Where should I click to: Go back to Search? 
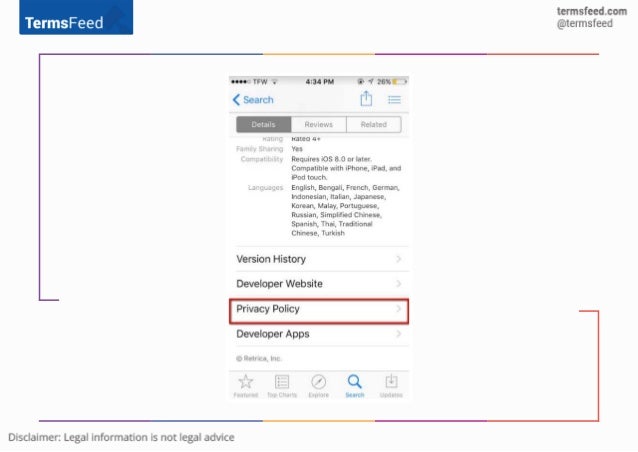click(x=253, y=100)
